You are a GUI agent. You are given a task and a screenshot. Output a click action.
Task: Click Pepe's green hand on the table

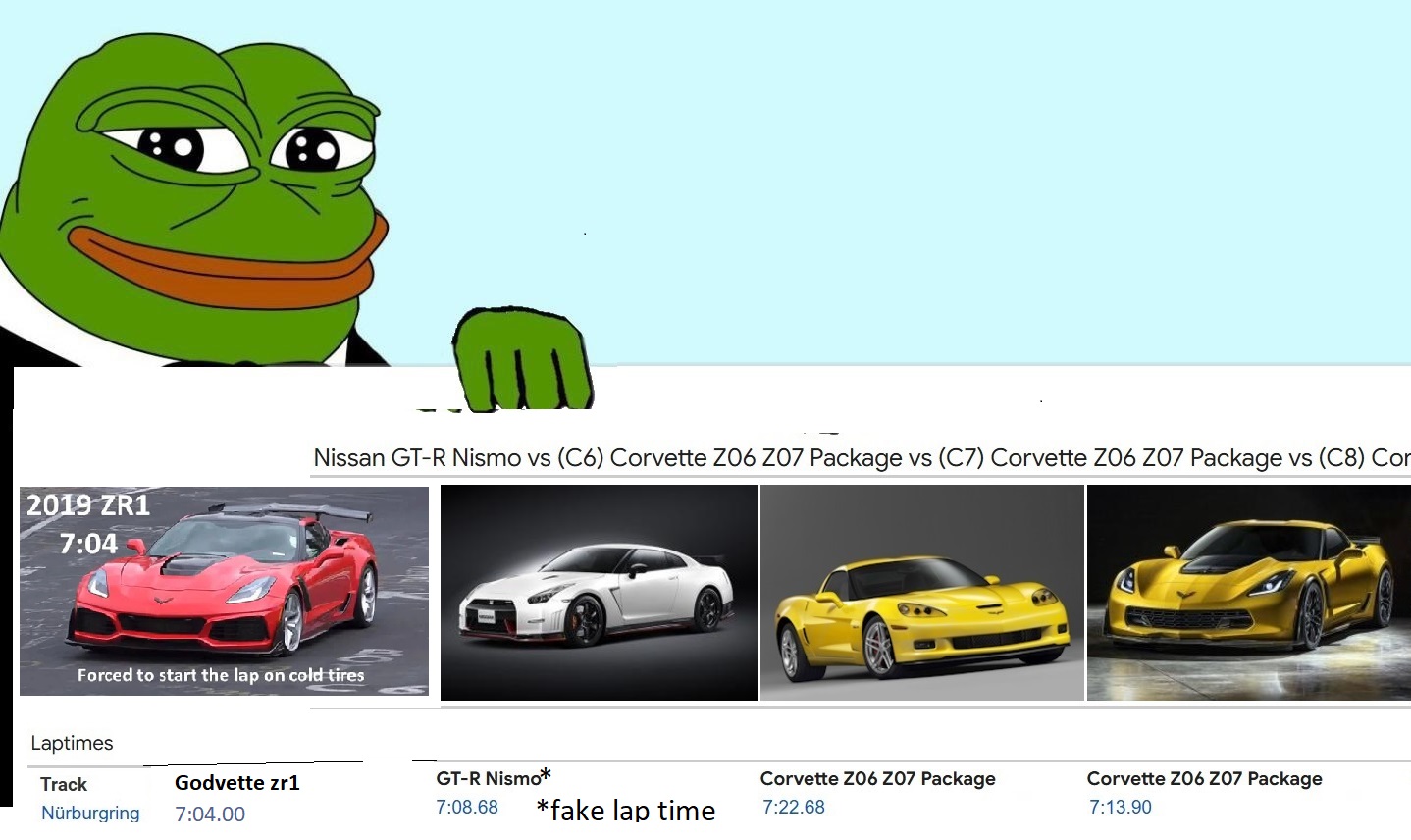pos(522,358)
